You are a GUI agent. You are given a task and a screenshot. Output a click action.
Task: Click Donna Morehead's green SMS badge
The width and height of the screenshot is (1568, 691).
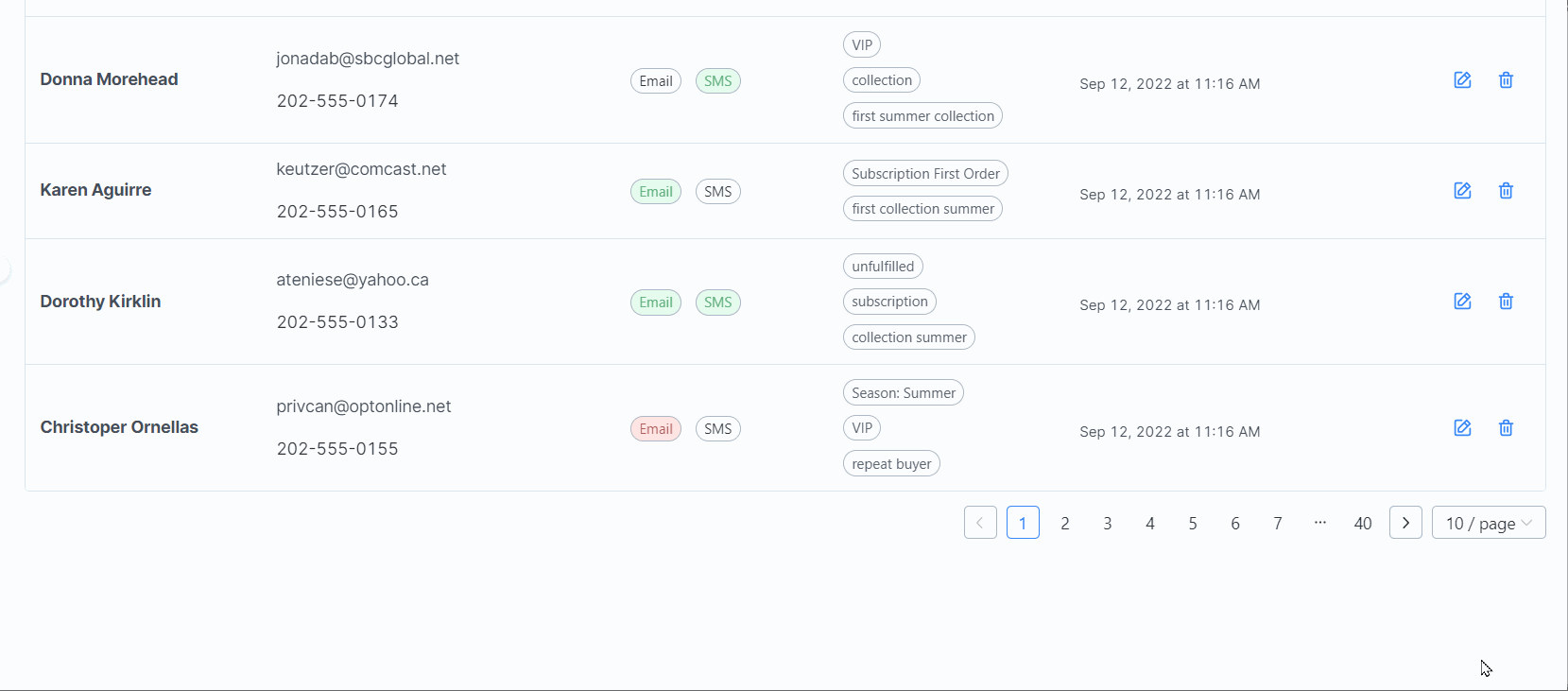(717, 81)
